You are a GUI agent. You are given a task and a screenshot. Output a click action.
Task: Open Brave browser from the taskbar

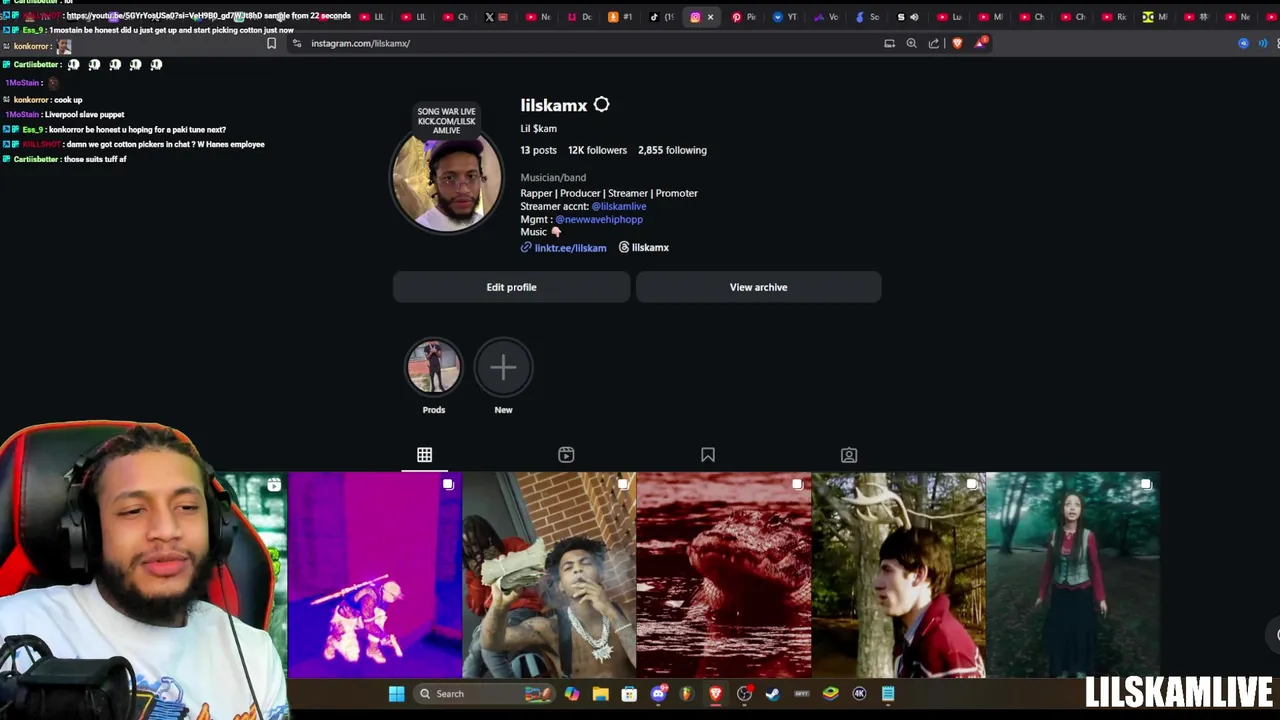tap(716, 694)
